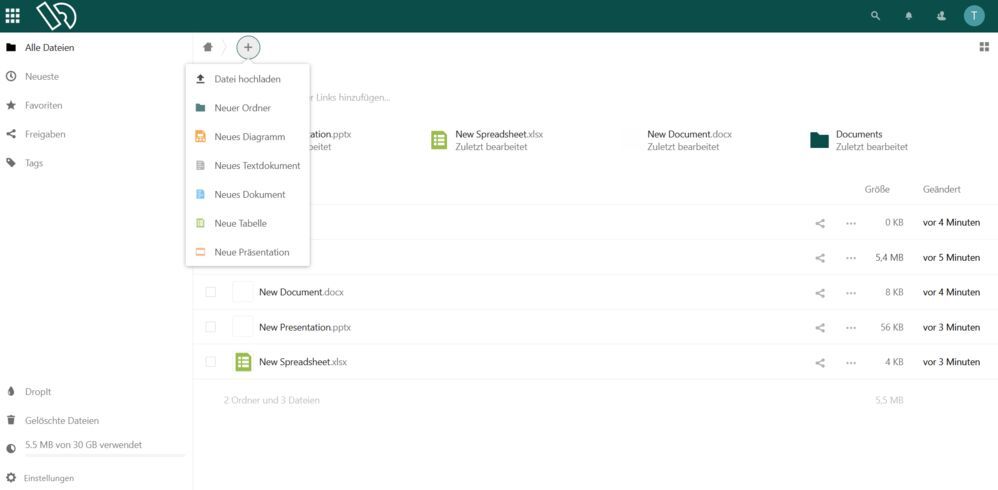
Task: Open the app grid menu icon
Action: click(x=13, y=16)
